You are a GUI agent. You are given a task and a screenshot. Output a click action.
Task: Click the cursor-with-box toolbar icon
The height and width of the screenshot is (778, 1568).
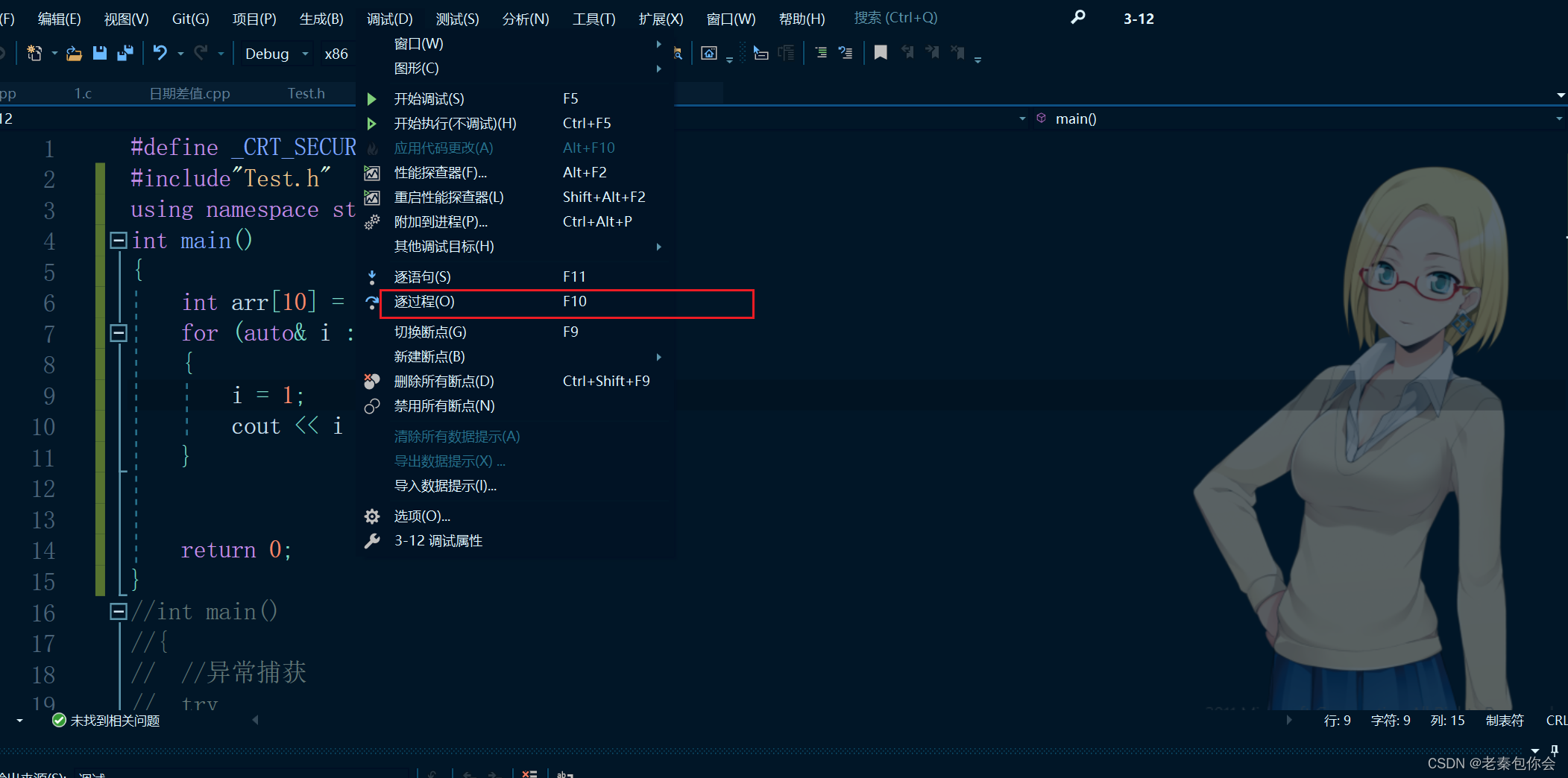(761, 53)
